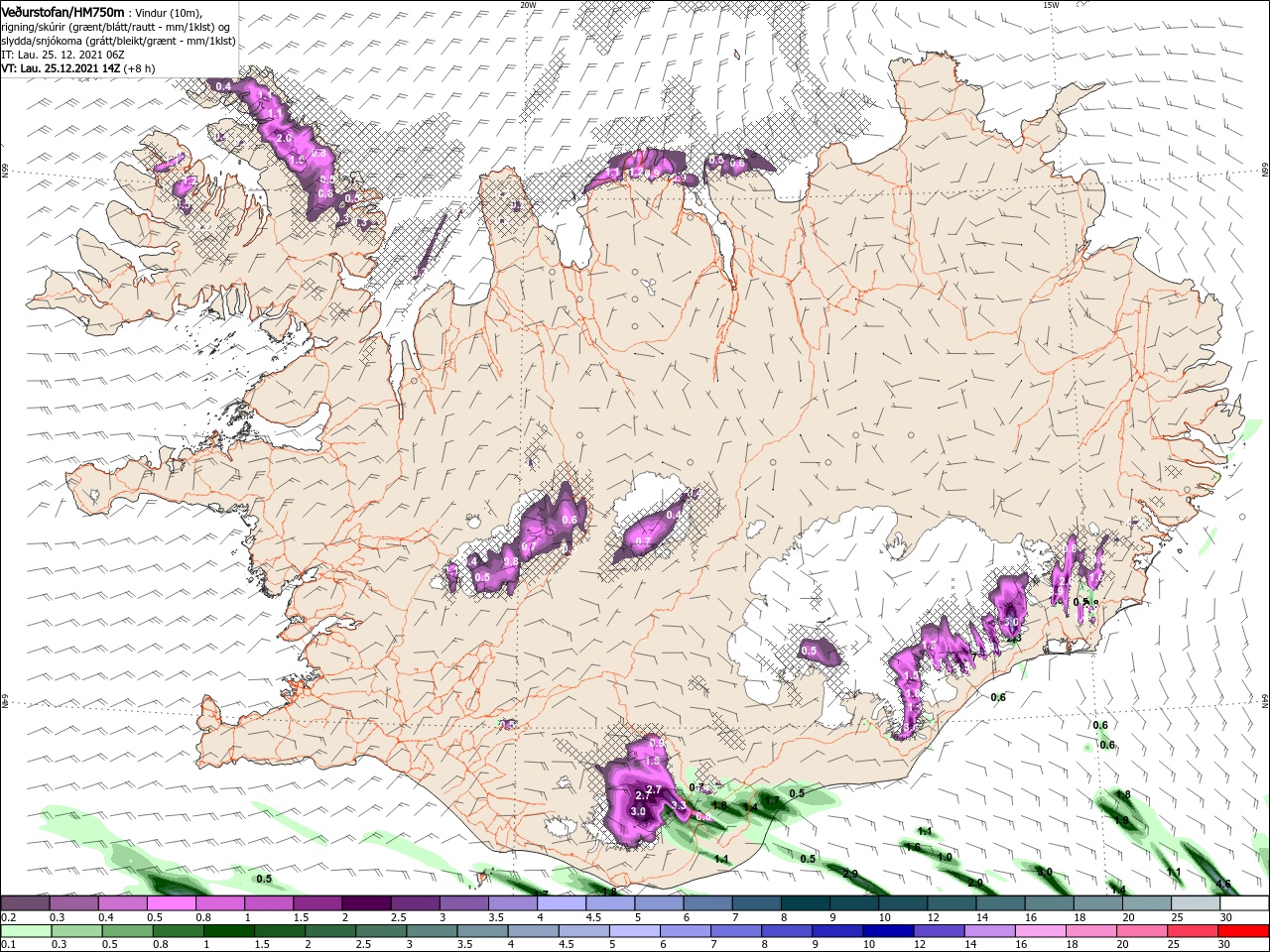Choose the rain legend swatch starting at 4

[x=533, y=931]
